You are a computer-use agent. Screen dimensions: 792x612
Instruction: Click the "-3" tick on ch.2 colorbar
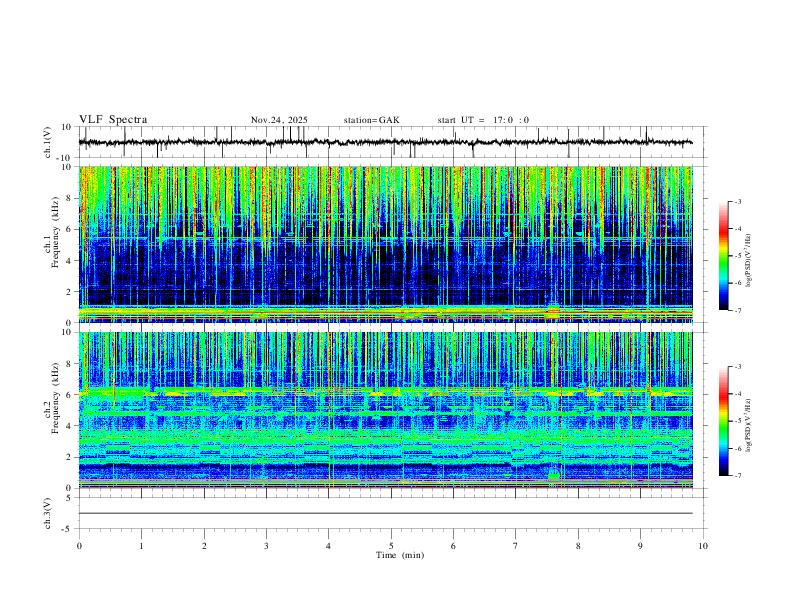737,367
